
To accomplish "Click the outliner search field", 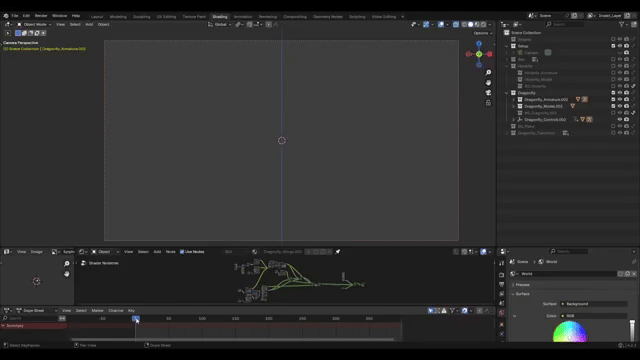I will coord(565,24).
